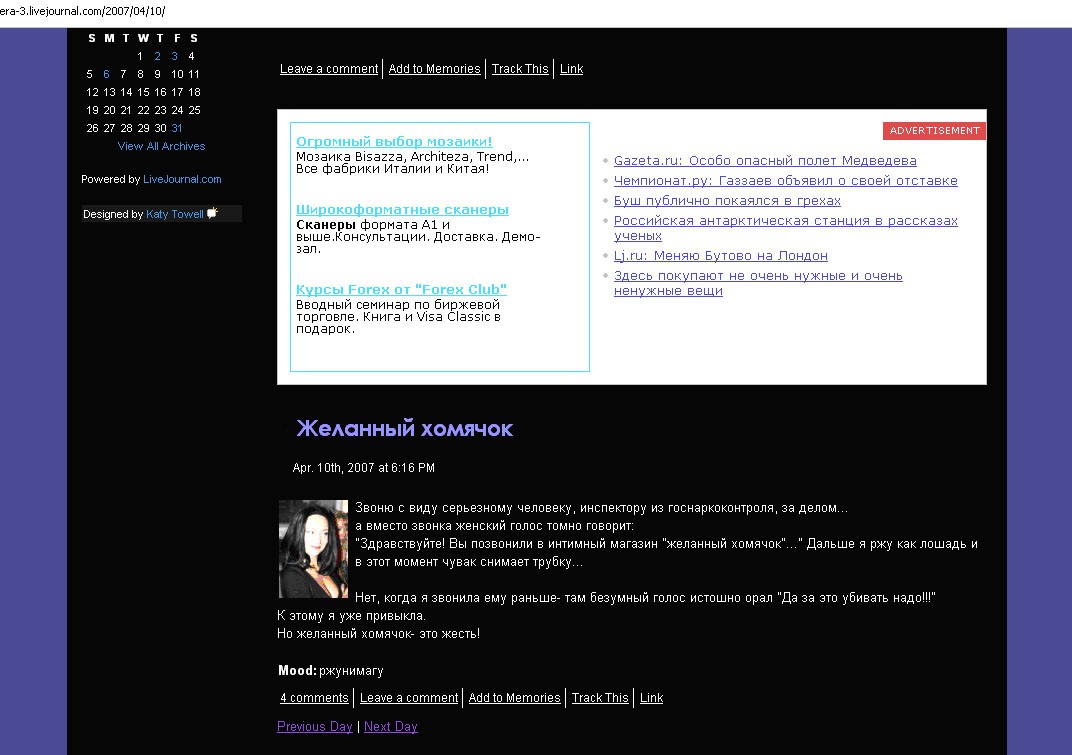Image resolution: width=1072 pixels, height=755 pixels.
Task: Click 'Track This' under the hamster post
Action: [600, 698]
